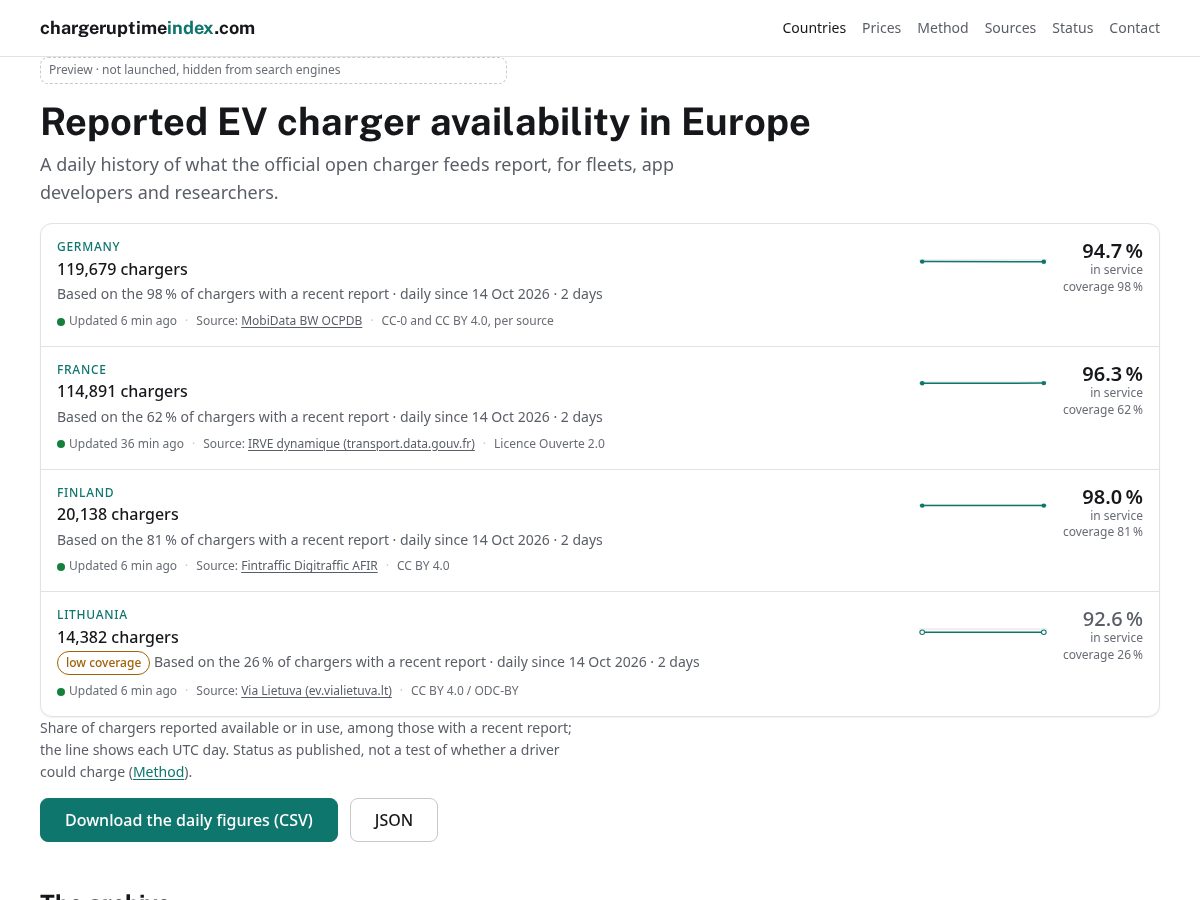Click the 'coverage 62 %' text

(1103, 410)
